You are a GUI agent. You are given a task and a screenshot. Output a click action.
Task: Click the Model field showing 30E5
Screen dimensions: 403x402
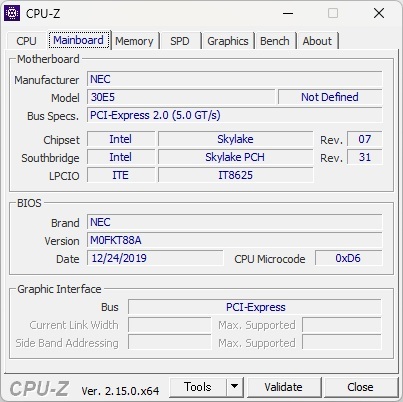click(x=181, y=97)
